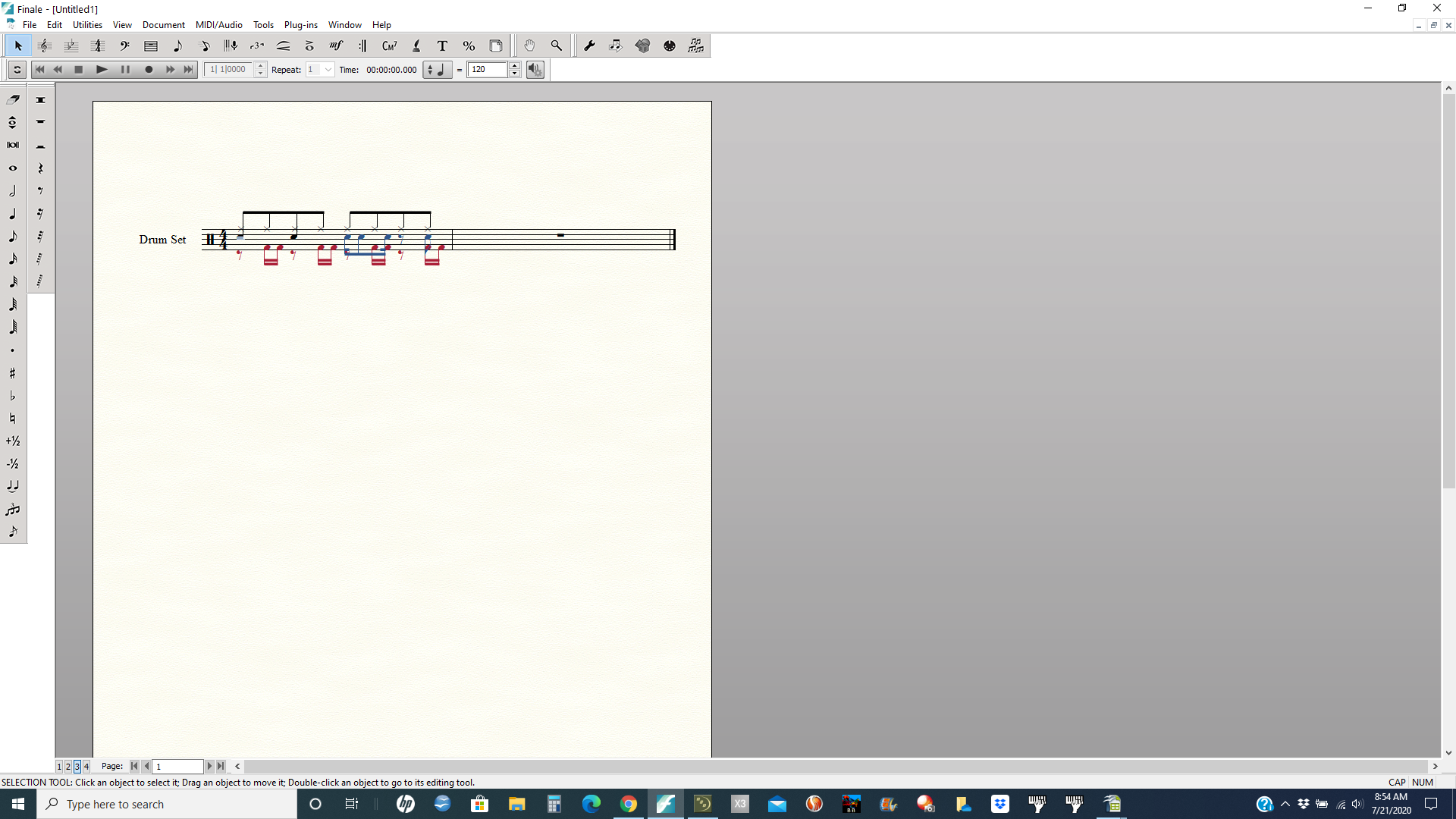Switch to Layer 1
This screenshot has width=1456, height=819.
coord(59,767)
